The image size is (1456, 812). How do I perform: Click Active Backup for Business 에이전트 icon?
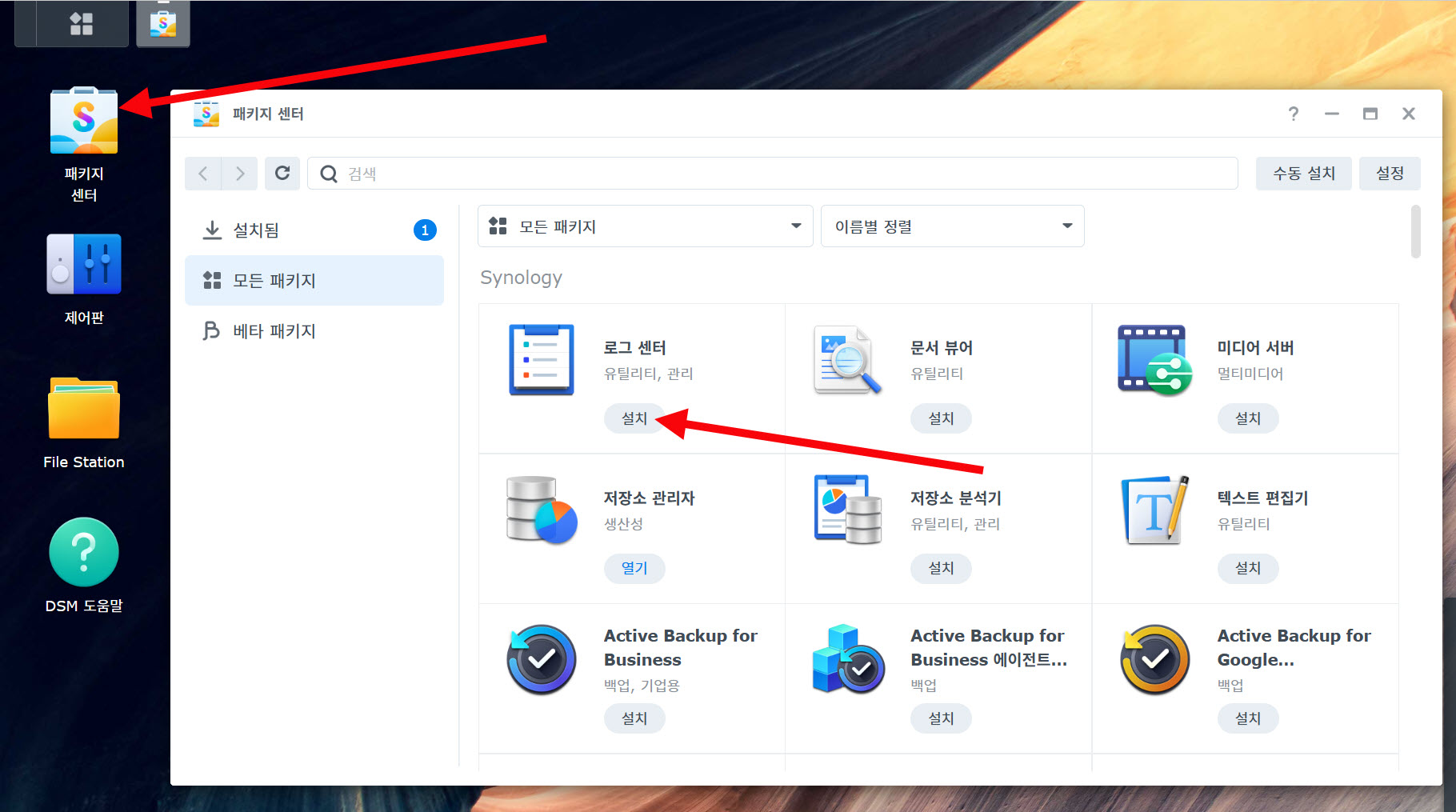[x=847, y=660]
